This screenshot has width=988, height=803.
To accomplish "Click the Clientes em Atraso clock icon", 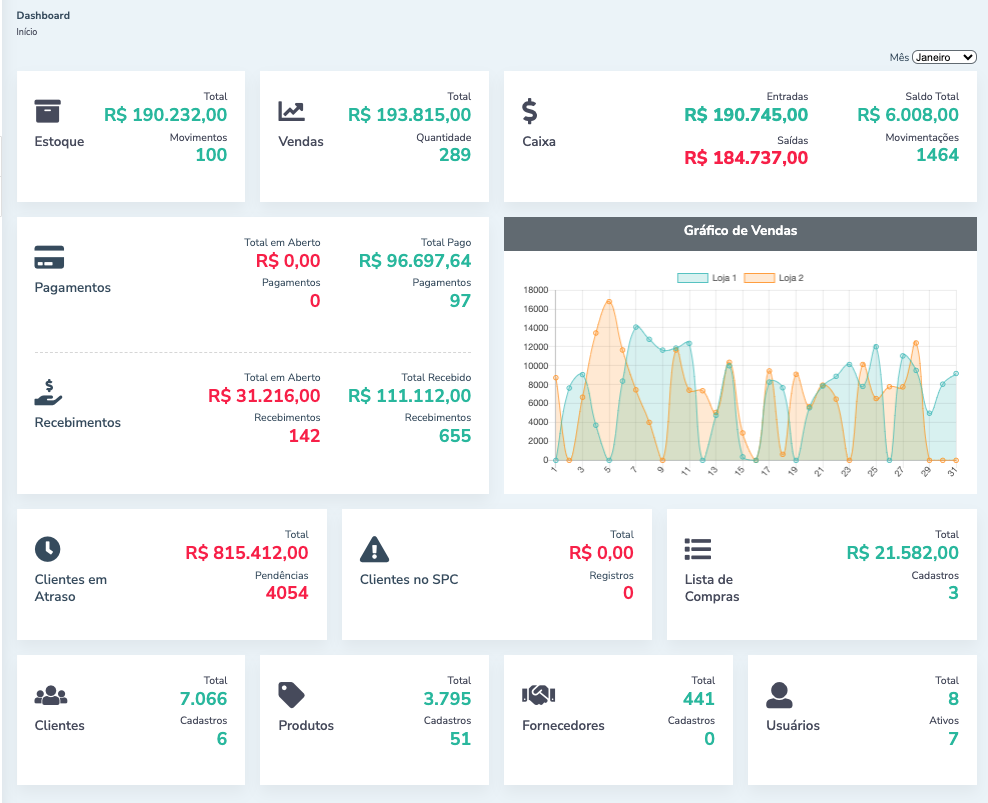I will pos(48,548).
